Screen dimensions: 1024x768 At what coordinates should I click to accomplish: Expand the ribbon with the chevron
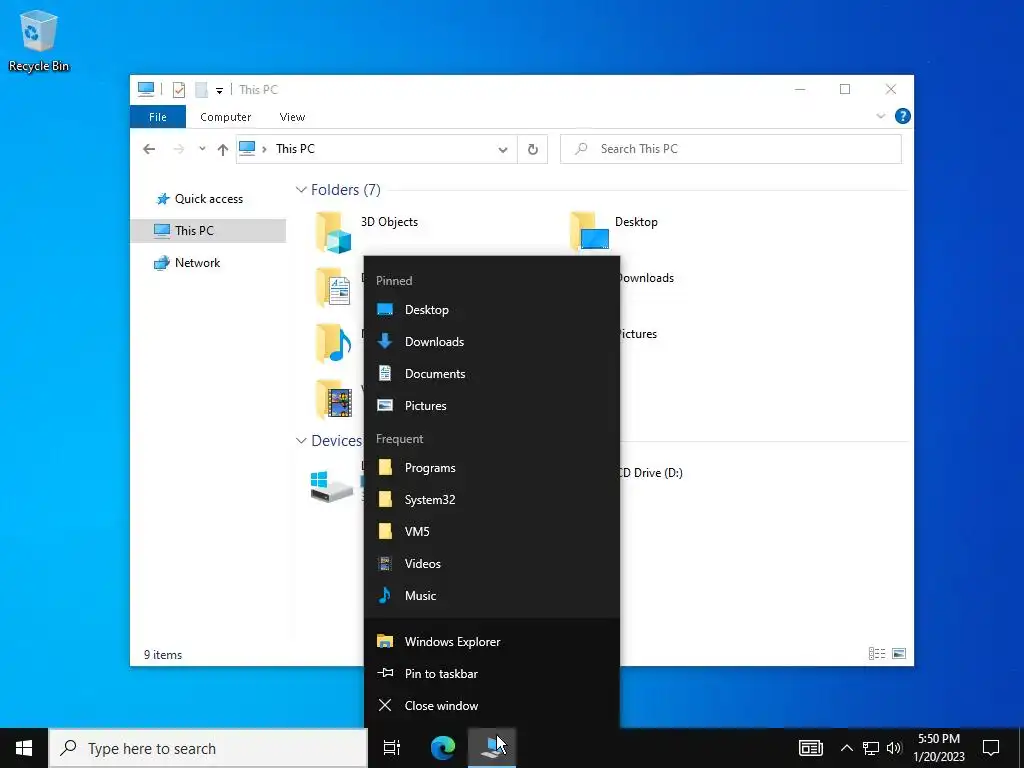[x=880, y=116]
